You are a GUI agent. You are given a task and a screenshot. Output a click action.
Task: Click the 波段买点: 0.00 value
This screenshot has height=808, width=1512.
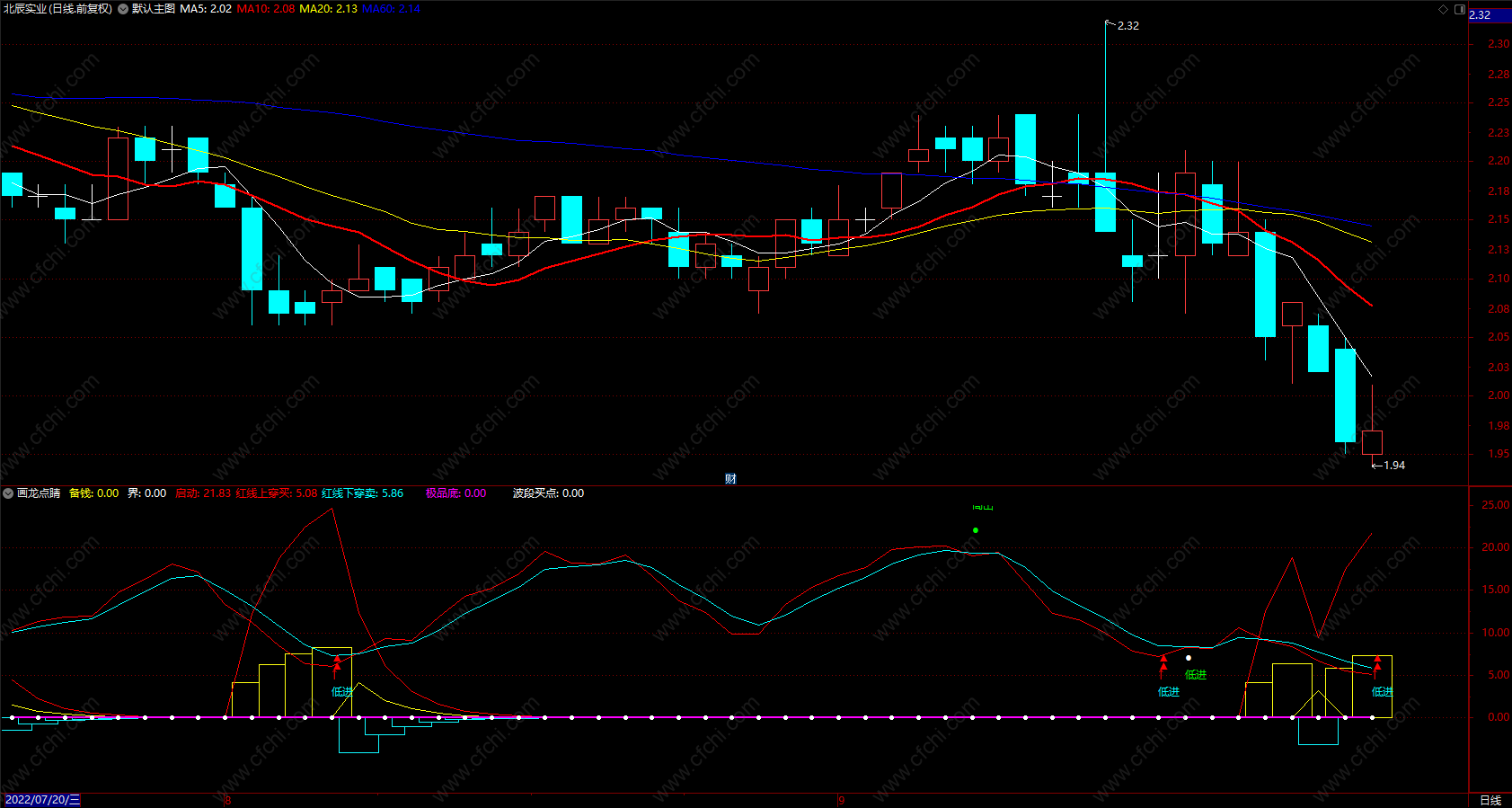point(548,493)
